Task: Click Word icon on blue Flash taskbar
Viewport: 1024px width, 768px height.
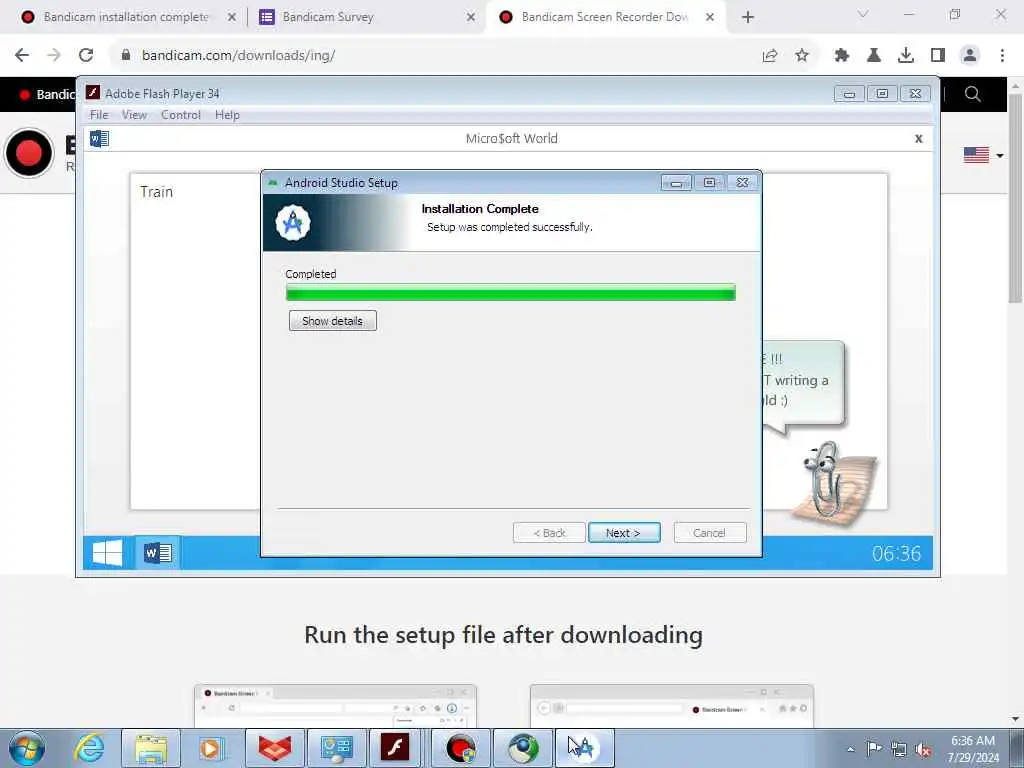Action: pos(158,553)
